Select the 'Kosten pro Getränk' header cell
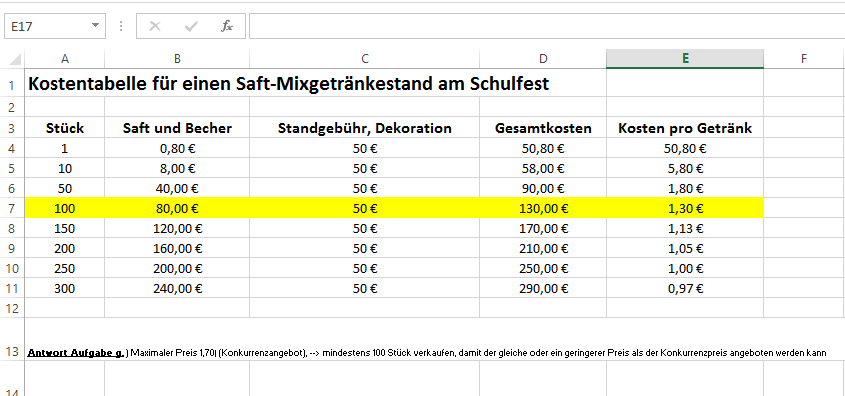This screenshot has height=396, width=845. [685, 128]
